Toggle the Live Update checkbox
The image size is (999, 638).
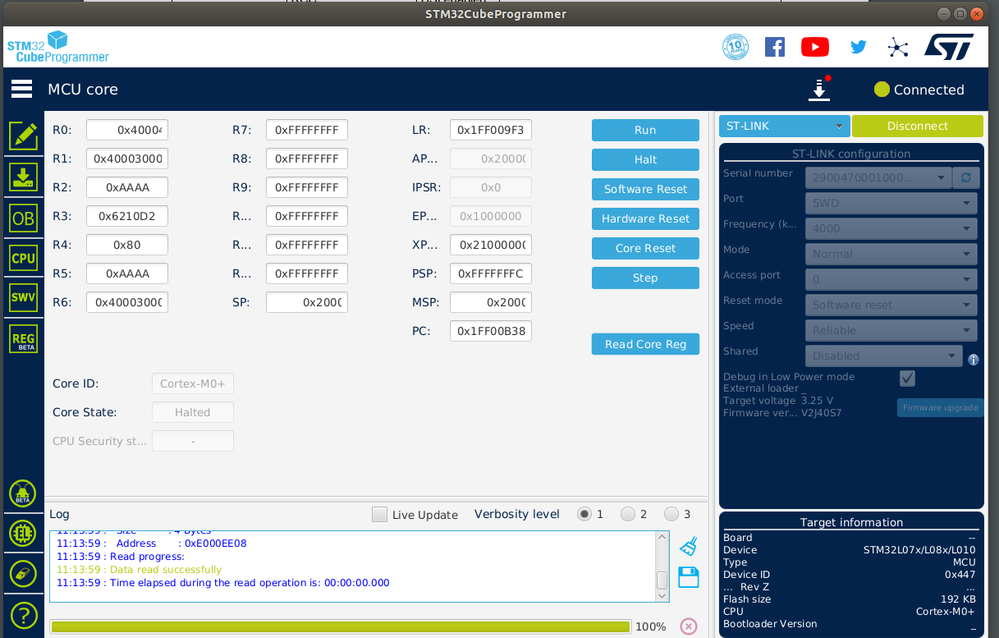pyautogui.click(x=379, y=514)
